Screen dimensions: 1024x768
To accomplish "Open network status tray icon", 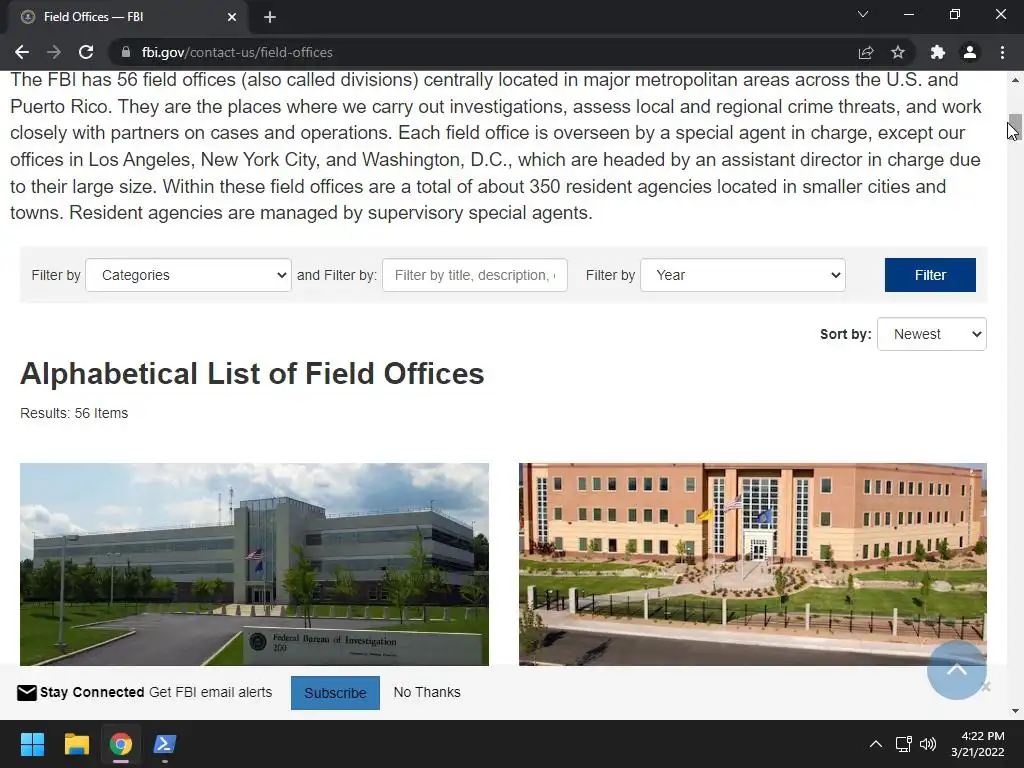I will coord(903,744).
